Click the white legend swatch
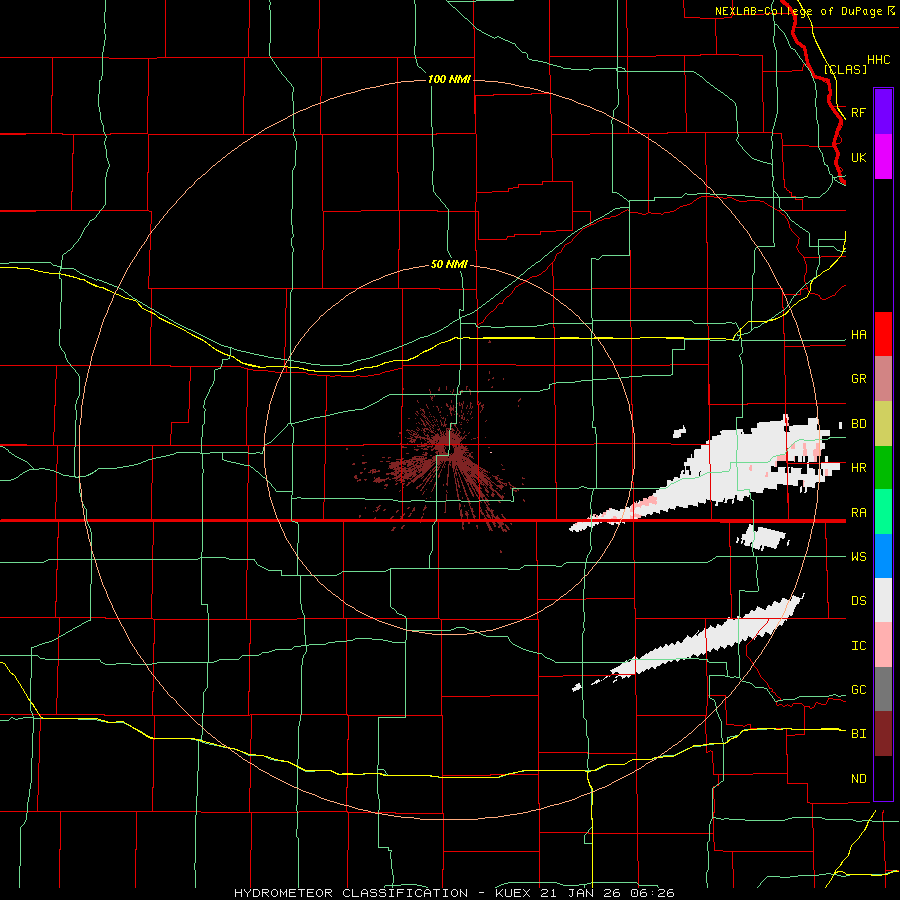 coord(883,600)
